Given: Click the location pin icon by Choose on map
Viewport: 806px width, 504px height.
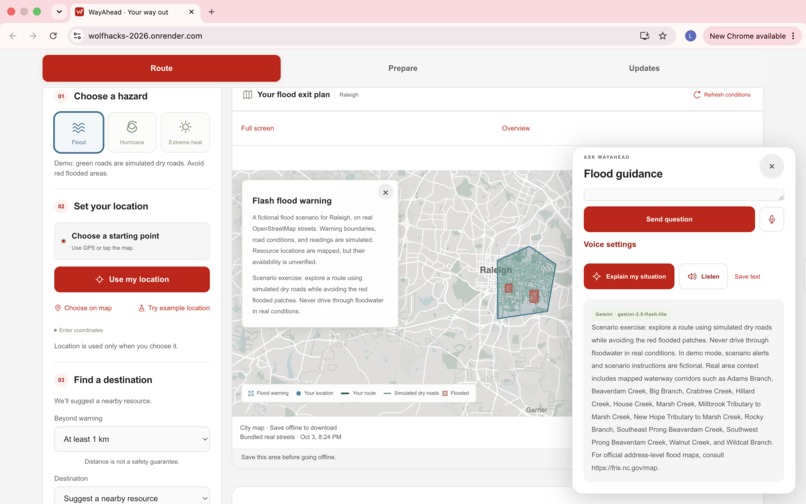Looking at the screenshot, I should pos(58,308).
